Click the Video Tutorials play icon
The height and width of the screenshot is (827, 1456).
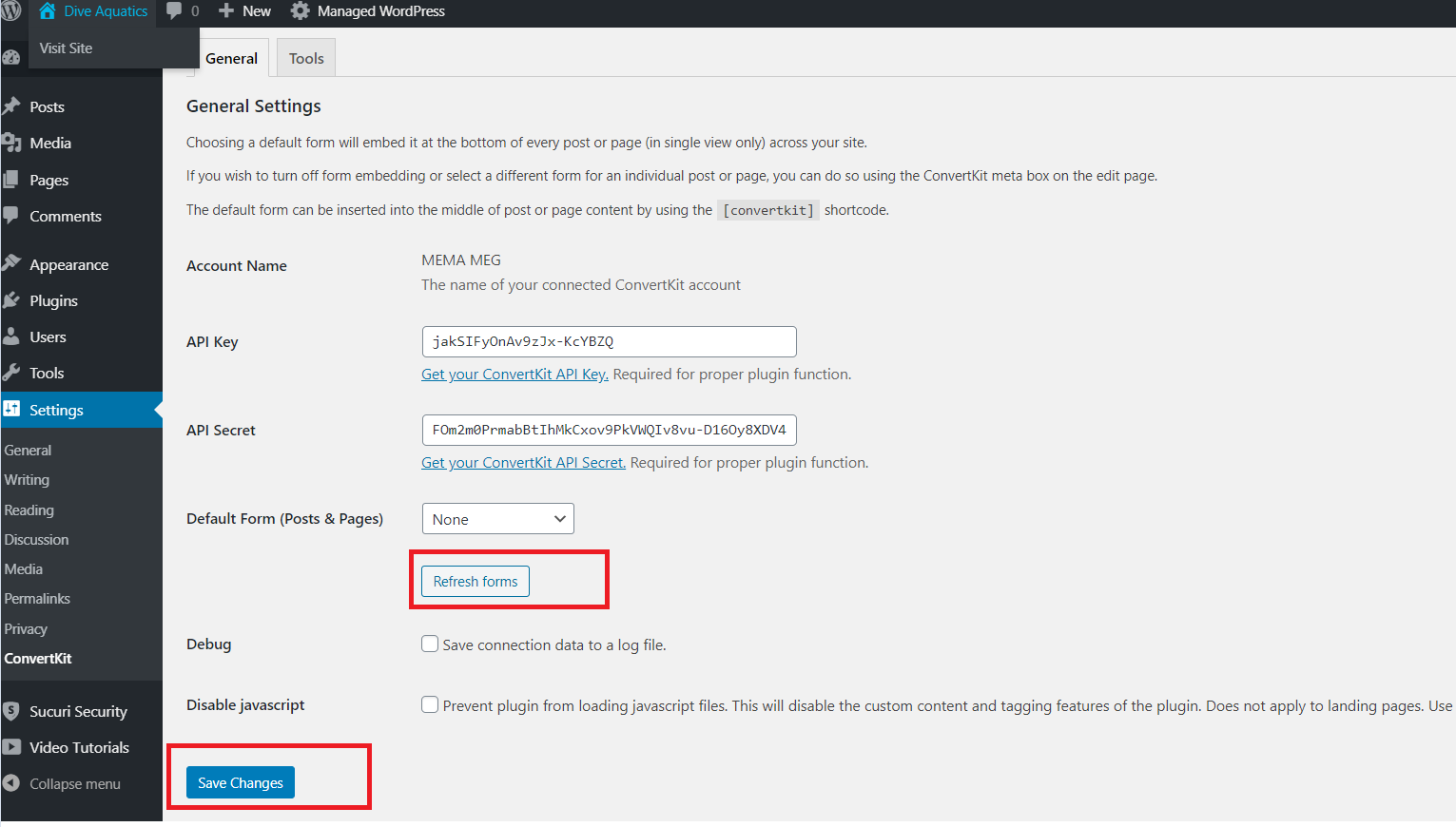coord(12,747)
